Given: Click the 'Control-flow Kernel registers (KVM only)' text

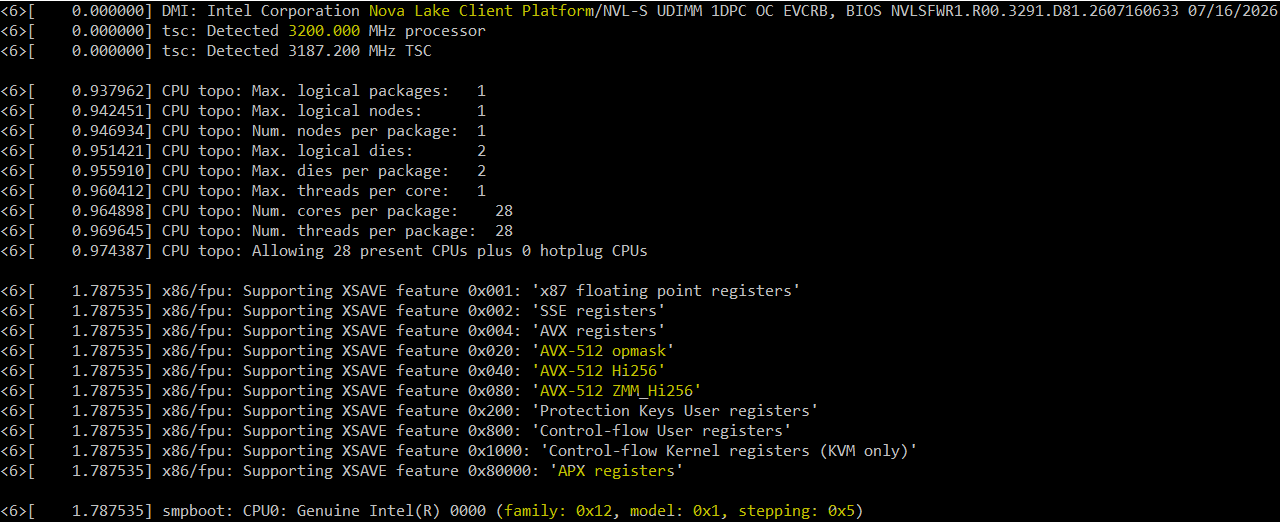Looking at the screenshot, I should click(727, 451).
